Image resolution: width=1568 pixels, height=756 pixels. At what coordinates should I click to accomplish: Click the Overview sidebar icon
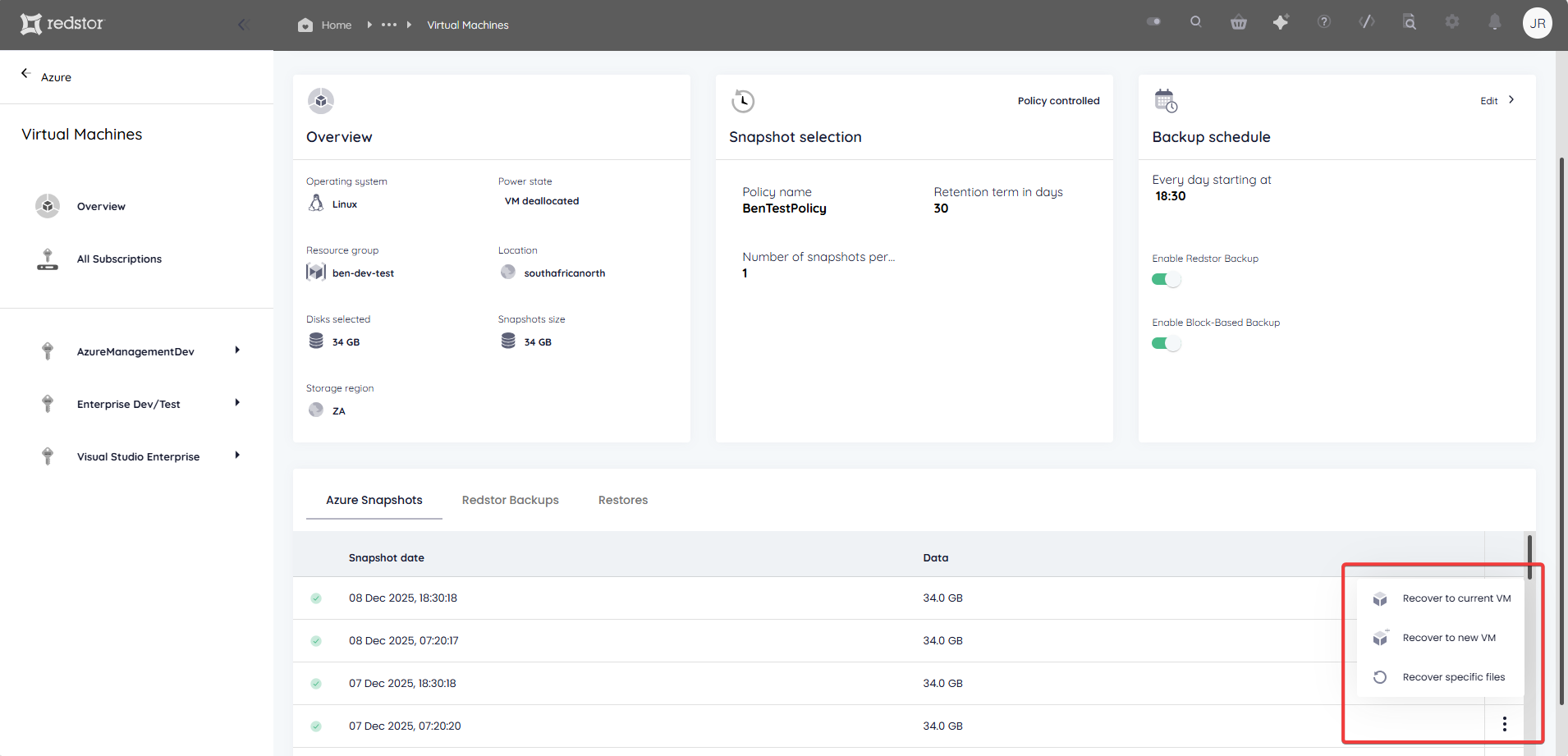coord(48,206)
